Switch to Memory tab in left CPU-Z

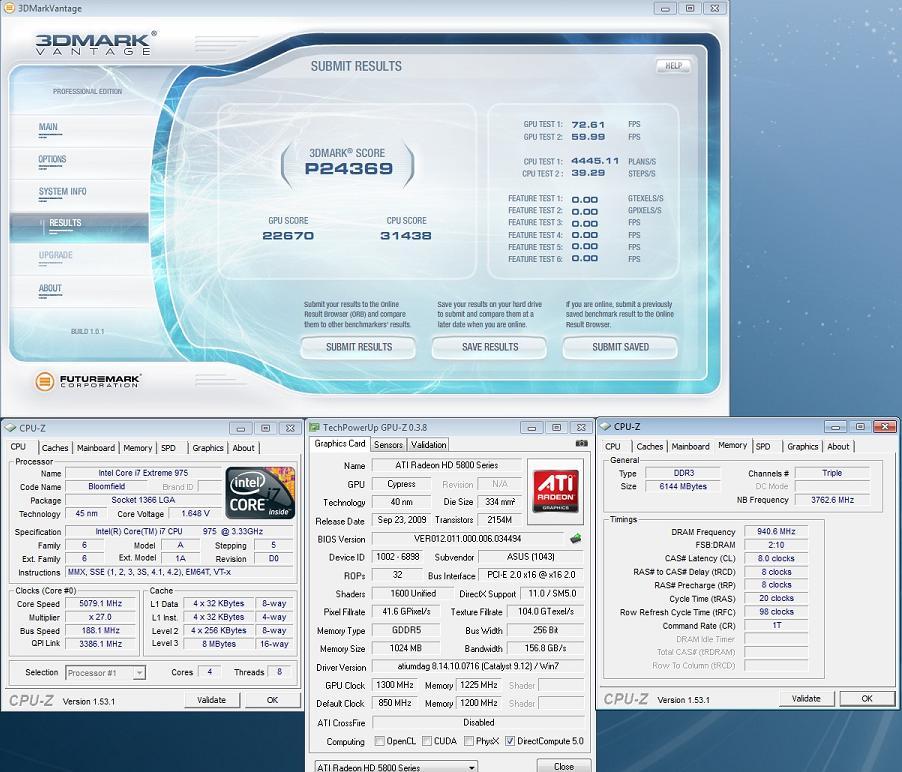(137, 448)
